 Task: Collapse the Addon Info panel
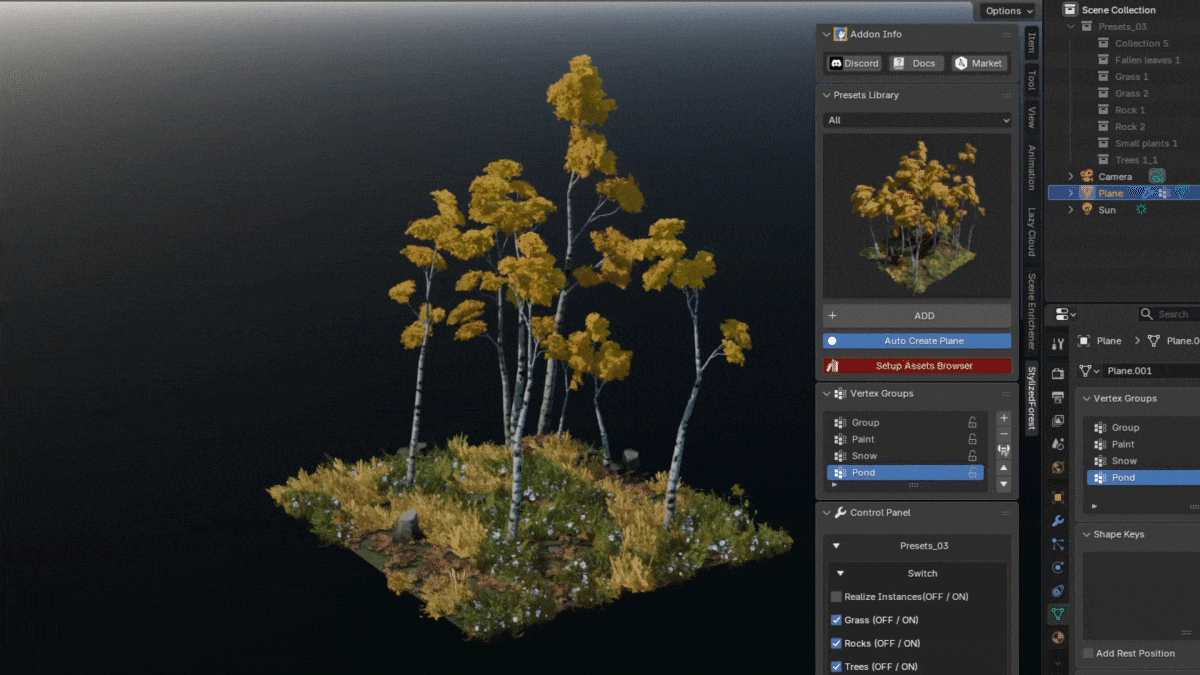(x=827, y=34)
